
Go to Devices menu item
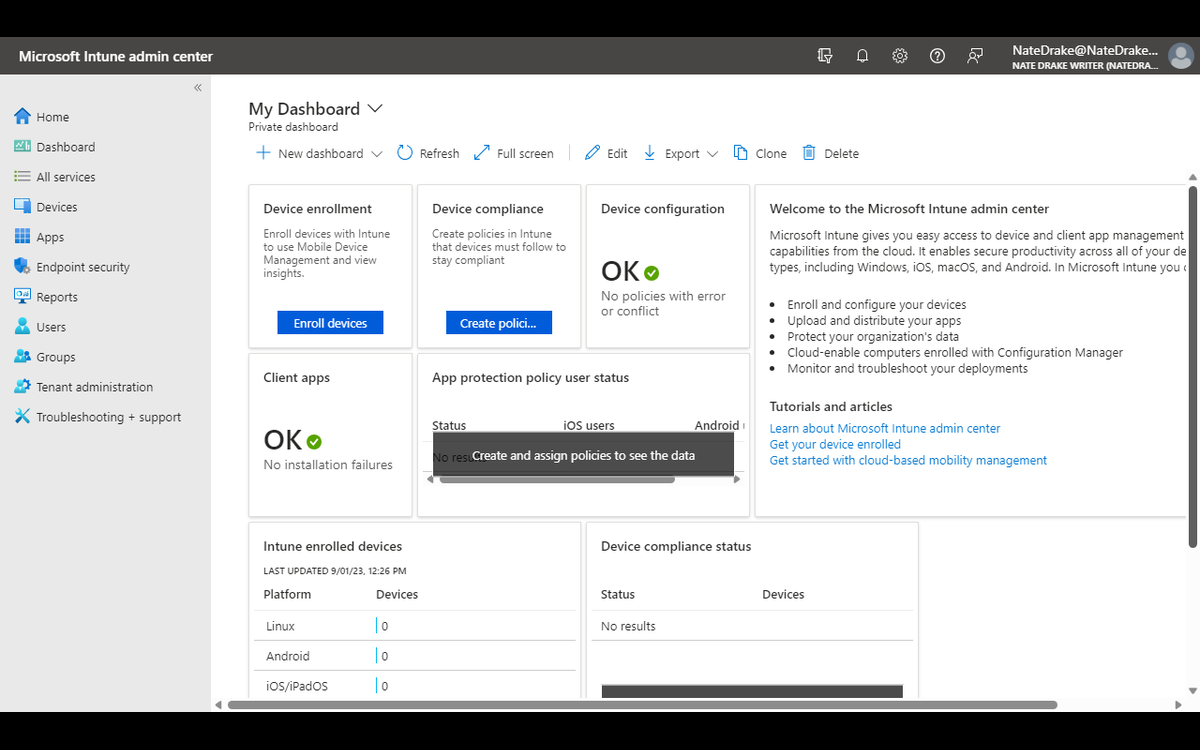[x=57, y=207]
